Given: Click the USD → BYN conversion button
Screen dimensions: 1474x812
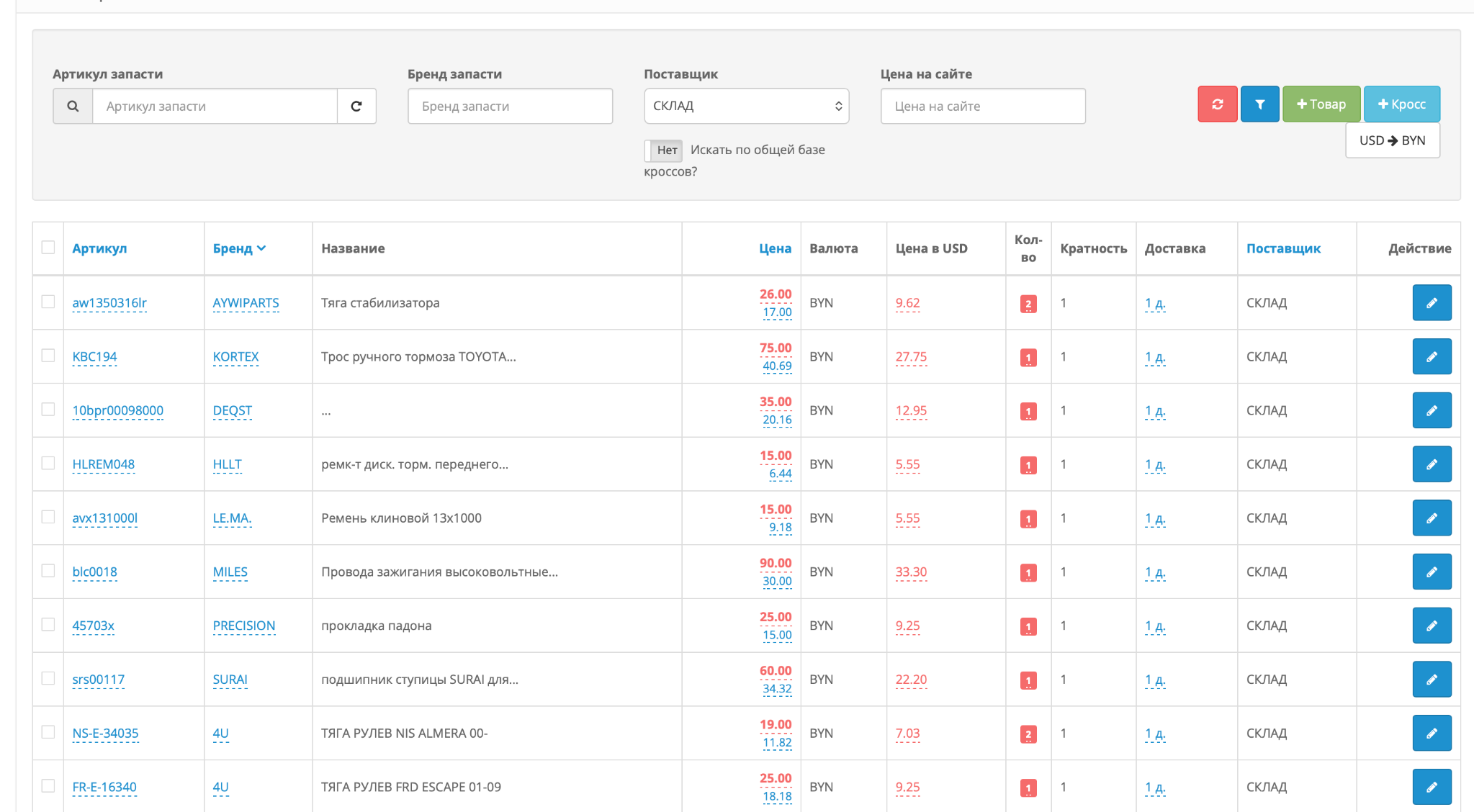Looking at the screenshot, I should click(x=1393, y=140).
